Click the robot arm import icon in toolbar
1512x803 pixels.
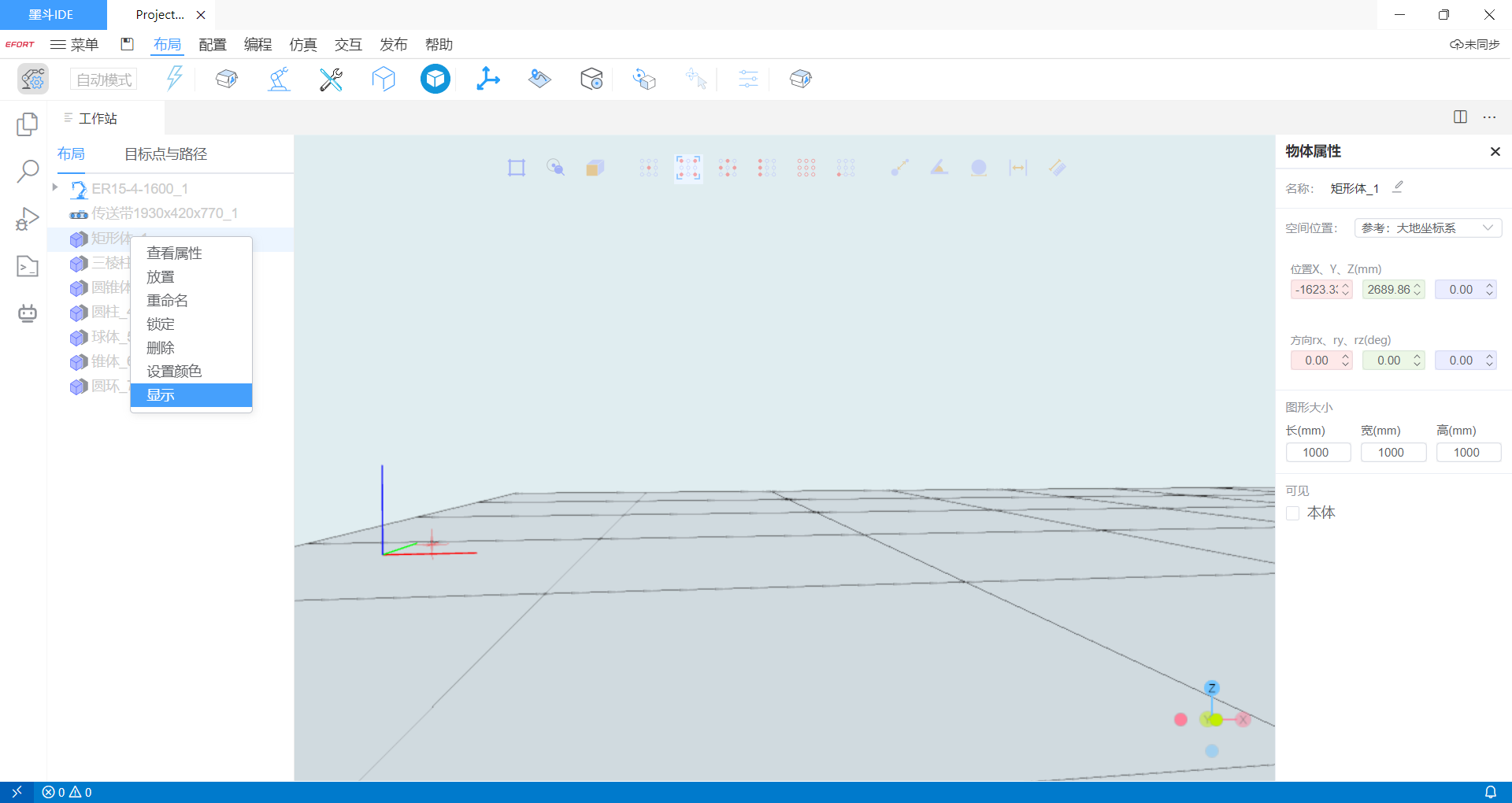coord(279,79)
